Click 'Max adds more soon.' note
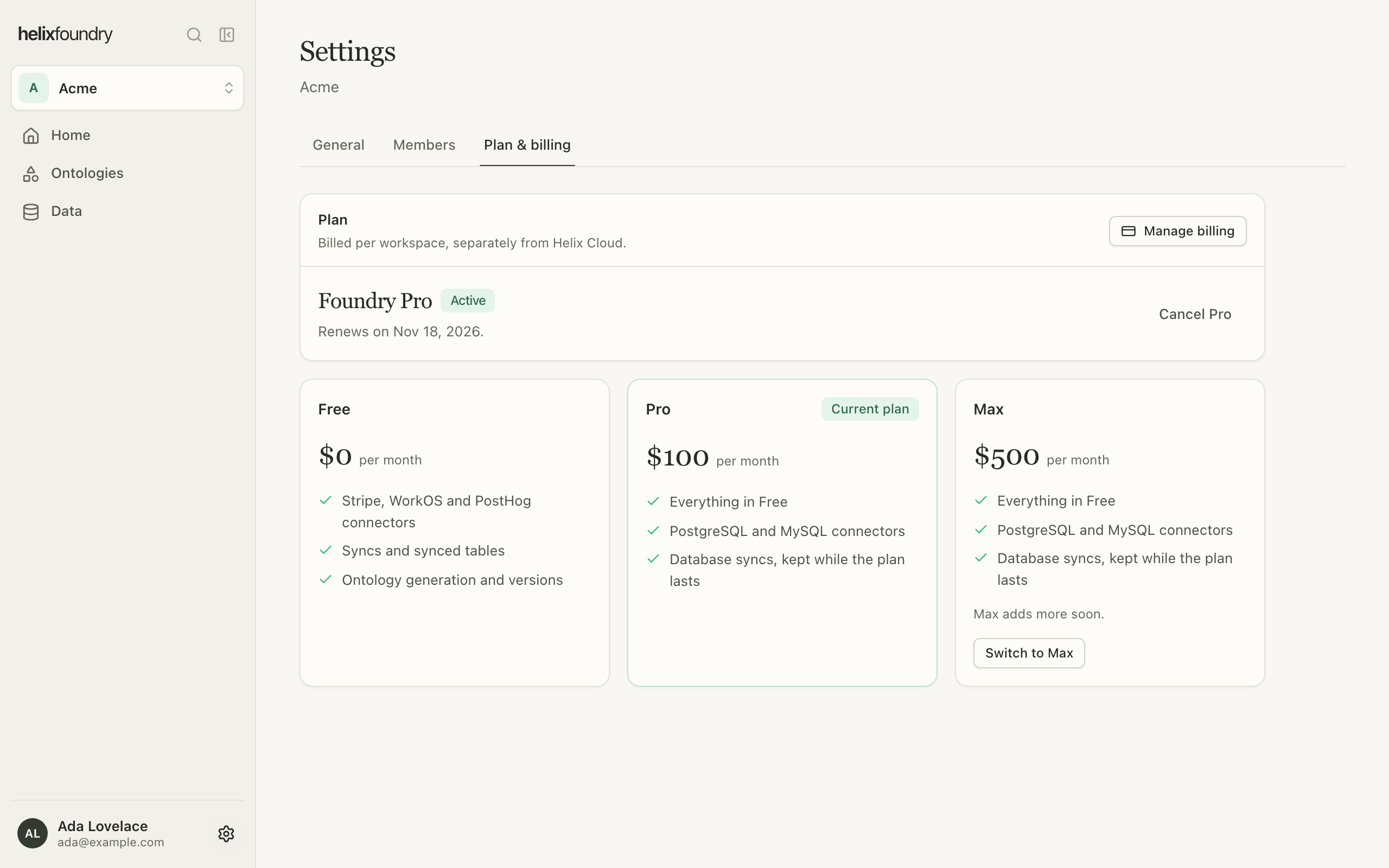This screenshot has height=868, width=1389. [x=1038, y=614]
